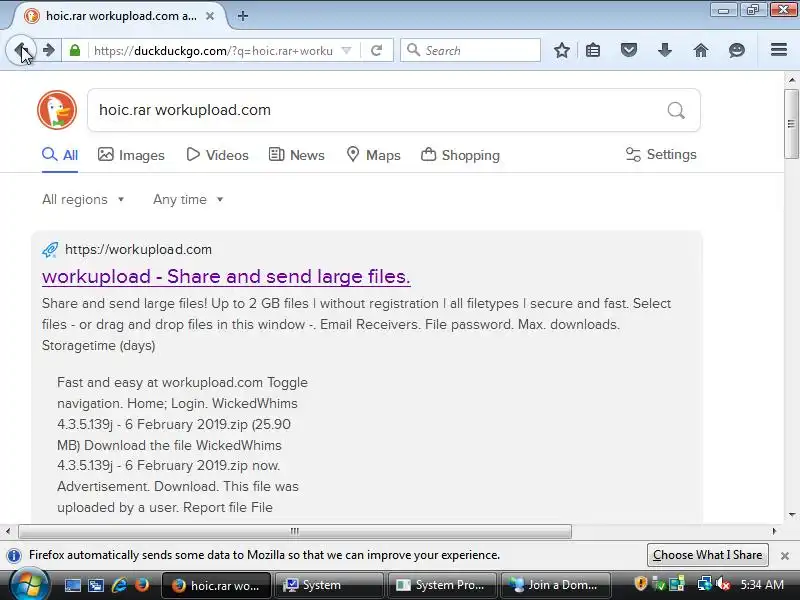Click the horizontal scrollbar thumb
The width and height of the screenshot is (800, 600).
coord(295,531)
